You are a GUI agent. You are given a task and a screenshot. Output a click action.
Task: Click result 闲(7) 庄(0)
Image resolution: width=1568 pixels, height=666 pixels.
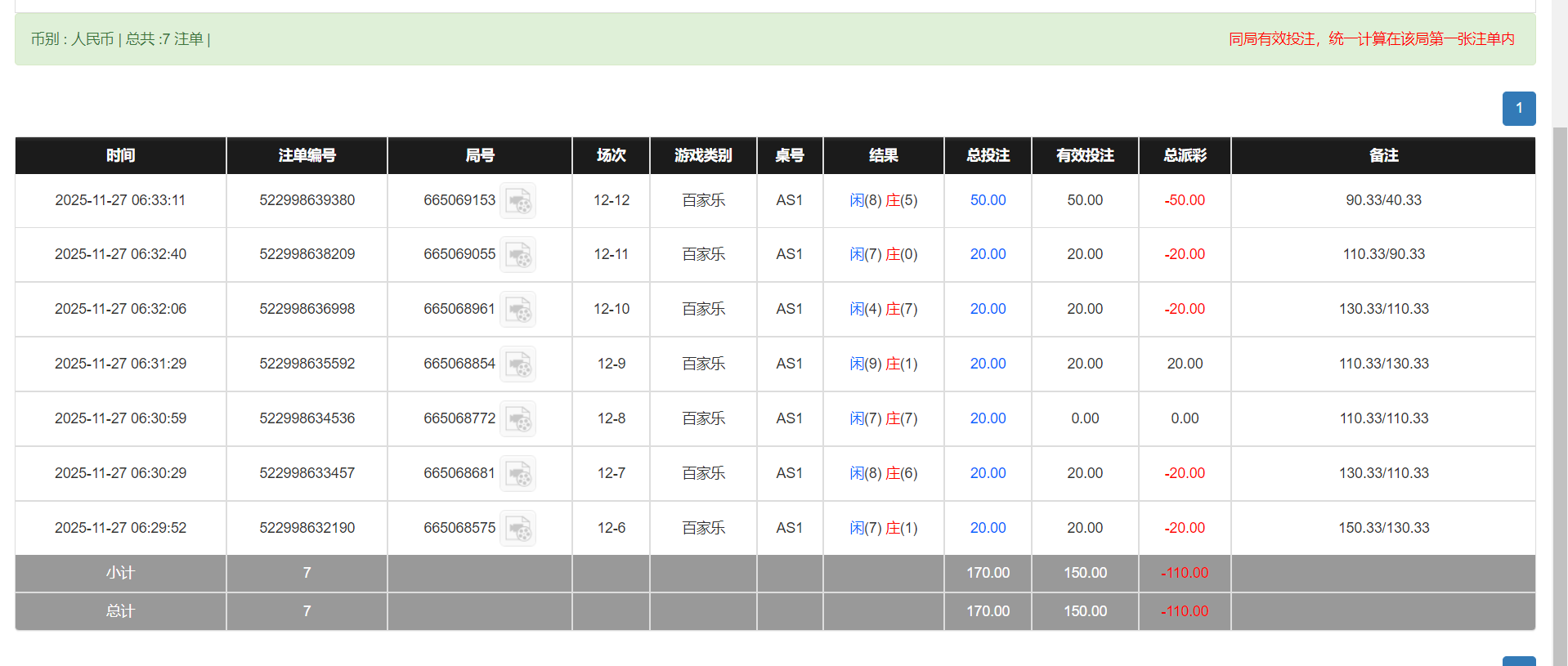pos(883,254)
